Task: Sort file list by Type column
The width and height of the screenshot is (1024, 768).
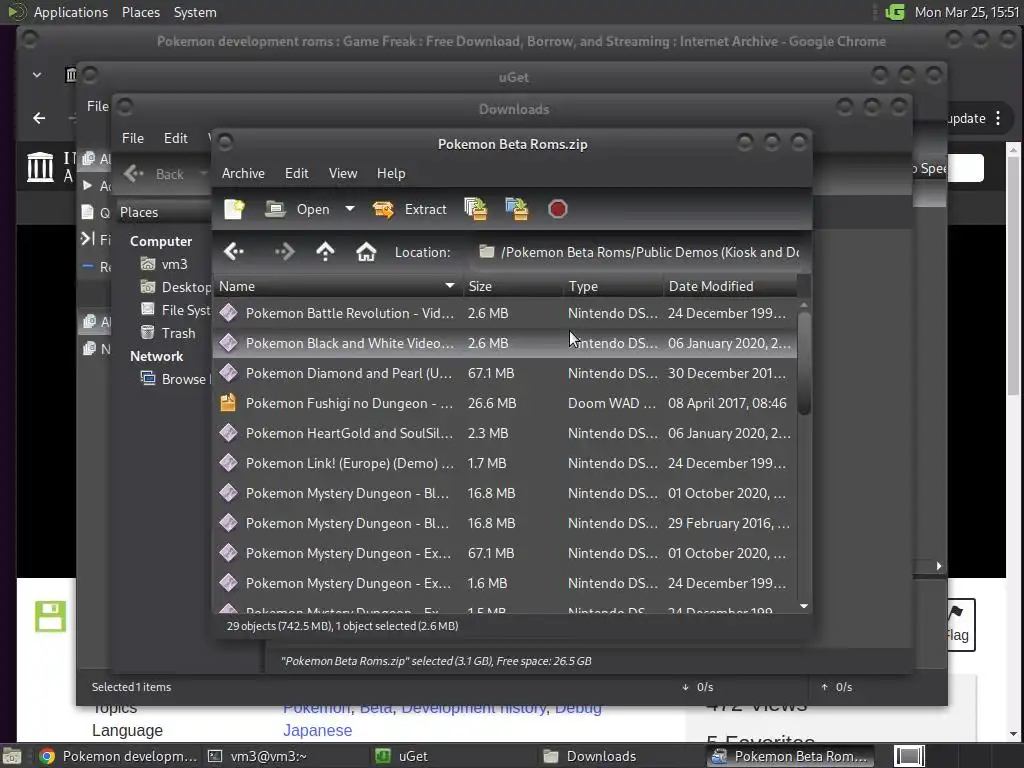Action: (x=613, y=286)
